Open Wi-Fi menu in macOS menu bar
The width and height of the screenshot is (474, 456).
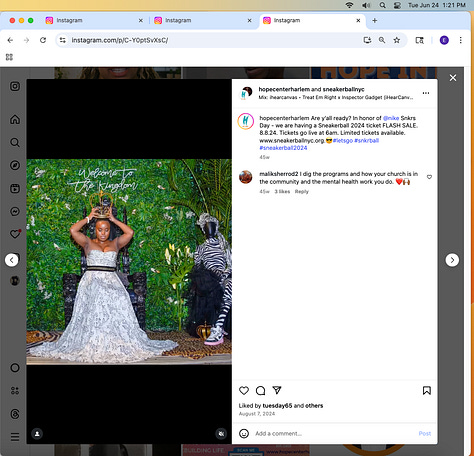click(x=349, y=5)
